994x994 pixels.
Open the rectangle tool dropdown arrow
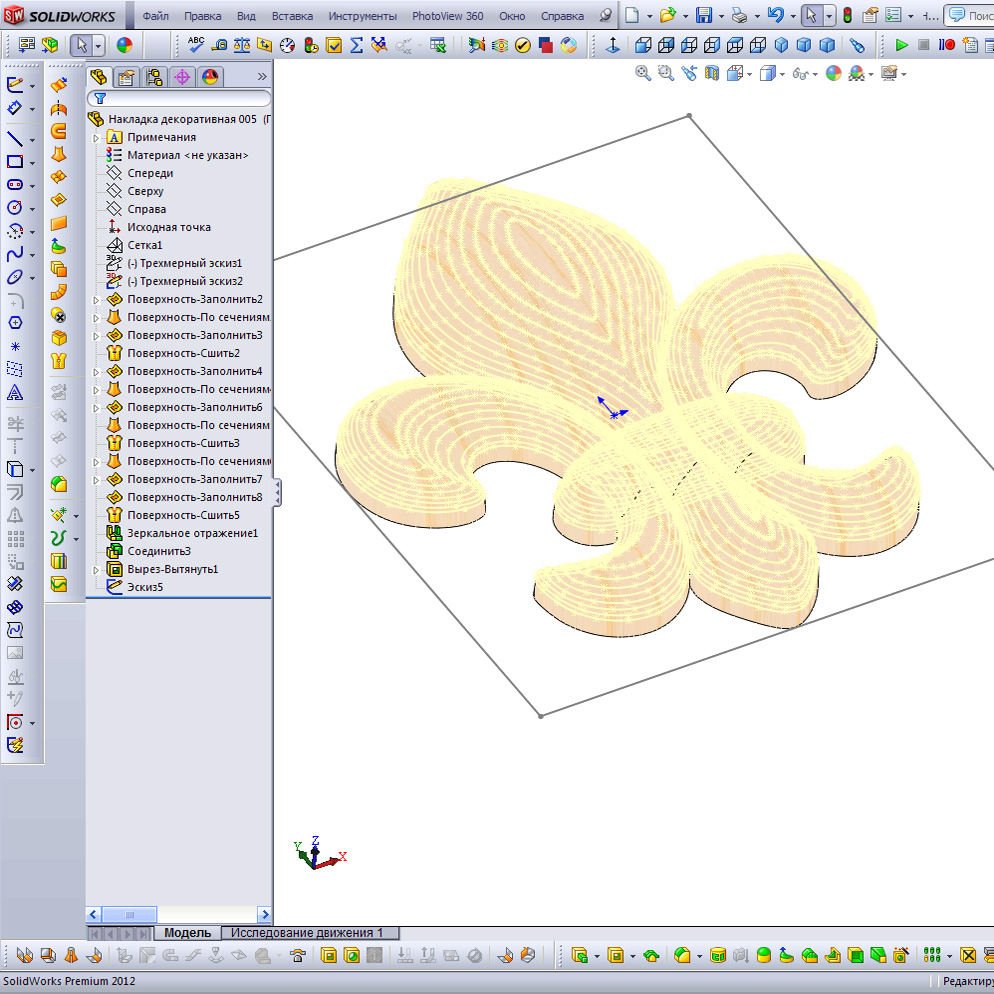click(x=33, y=162)
